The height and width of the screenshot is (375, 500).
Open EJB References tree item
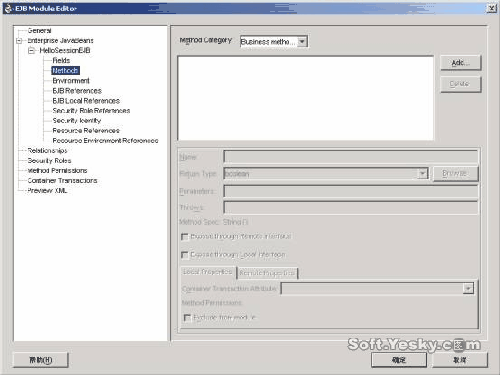pyautogui.click(x=77, y=91)
